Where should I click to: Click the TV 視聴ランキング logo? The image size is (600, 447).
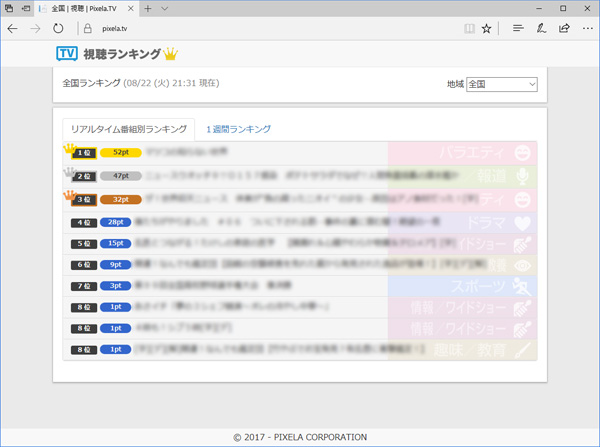coord(117,54)
